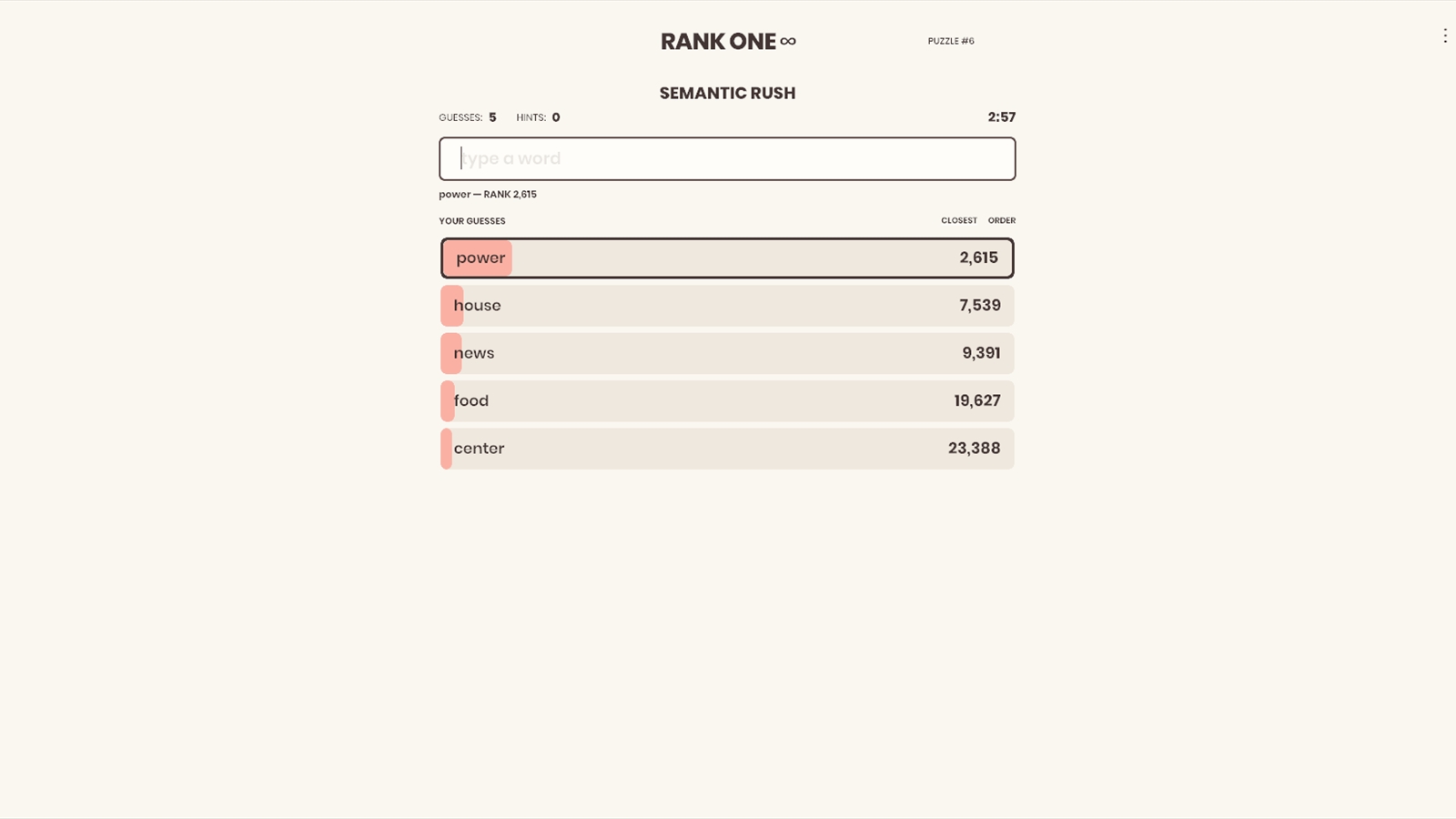Click the rank 7,539 value for house
This screenshot has height=819, width=1456.
click(979, 306)
